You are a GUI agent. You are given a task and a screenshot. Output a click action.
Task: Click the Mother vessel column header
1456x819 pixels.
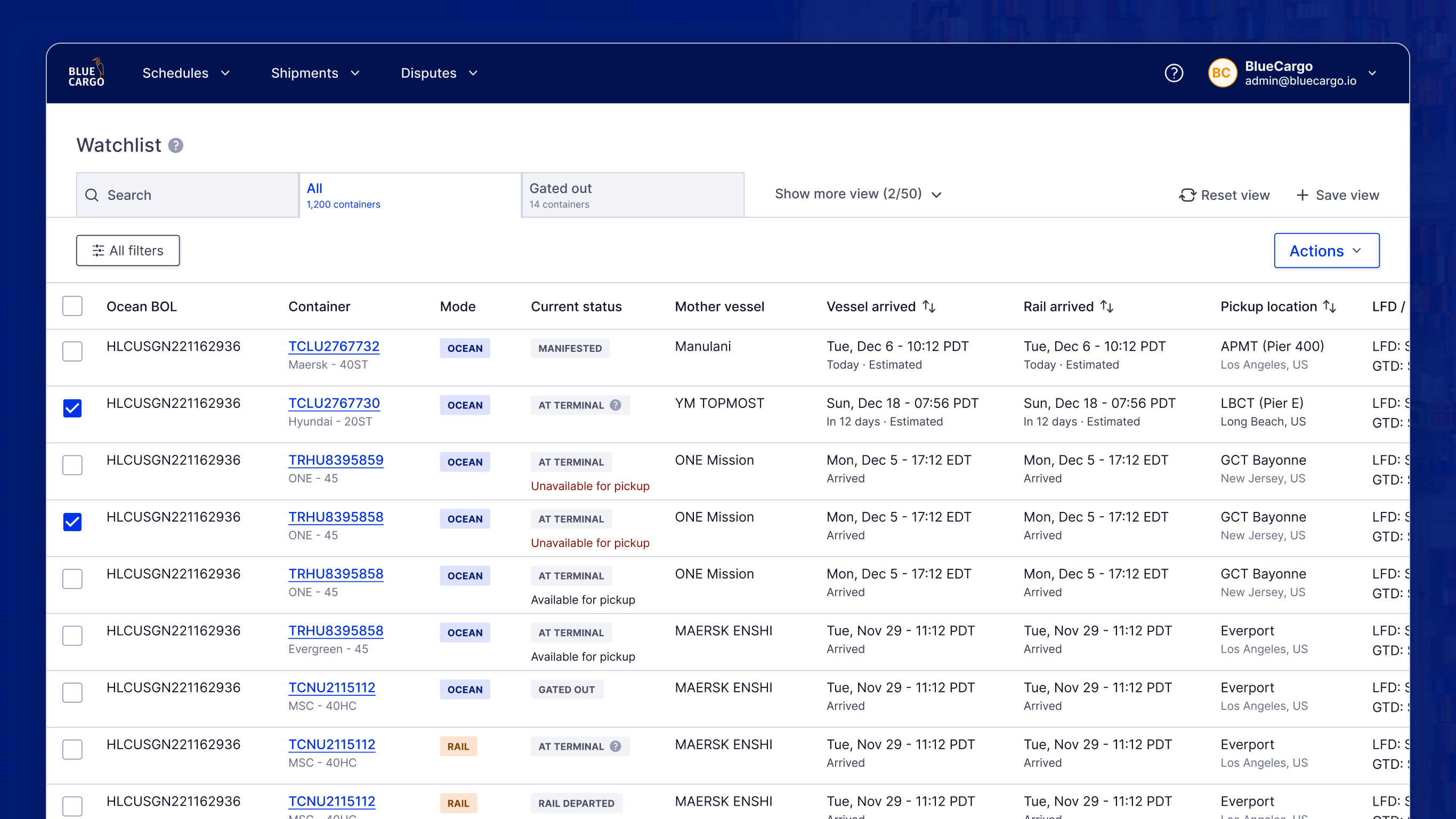pyautogui.click(x=719, y=307)
